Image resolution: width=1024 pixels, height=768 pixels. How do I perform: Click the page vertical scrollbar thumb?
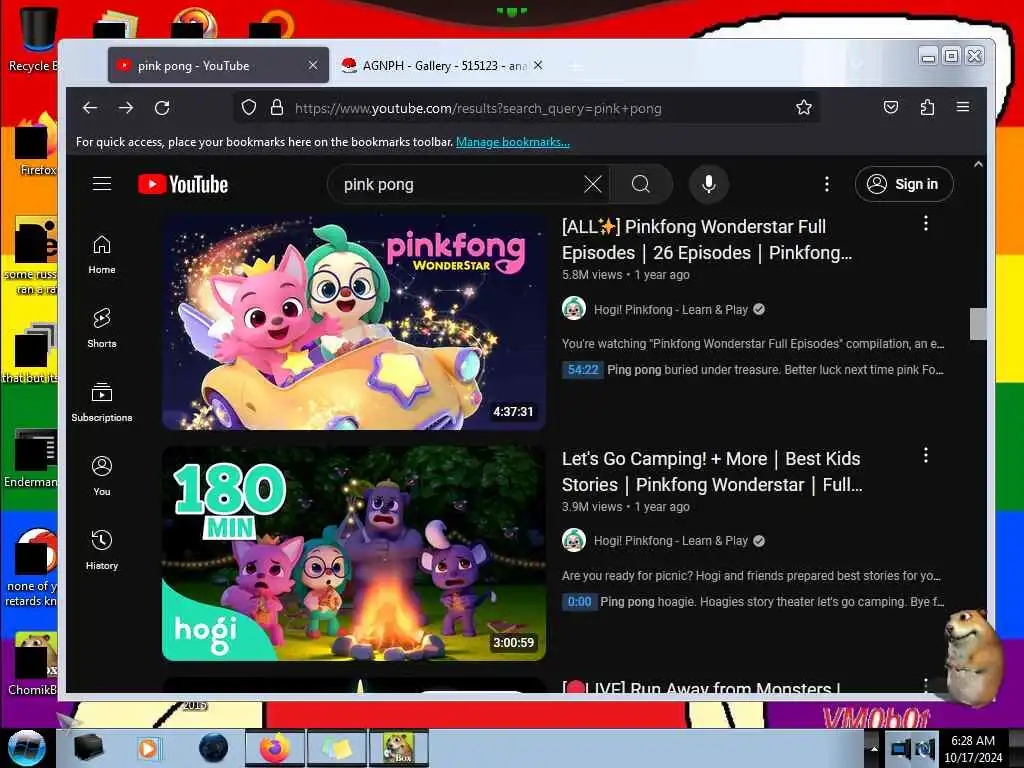(978, 324)
